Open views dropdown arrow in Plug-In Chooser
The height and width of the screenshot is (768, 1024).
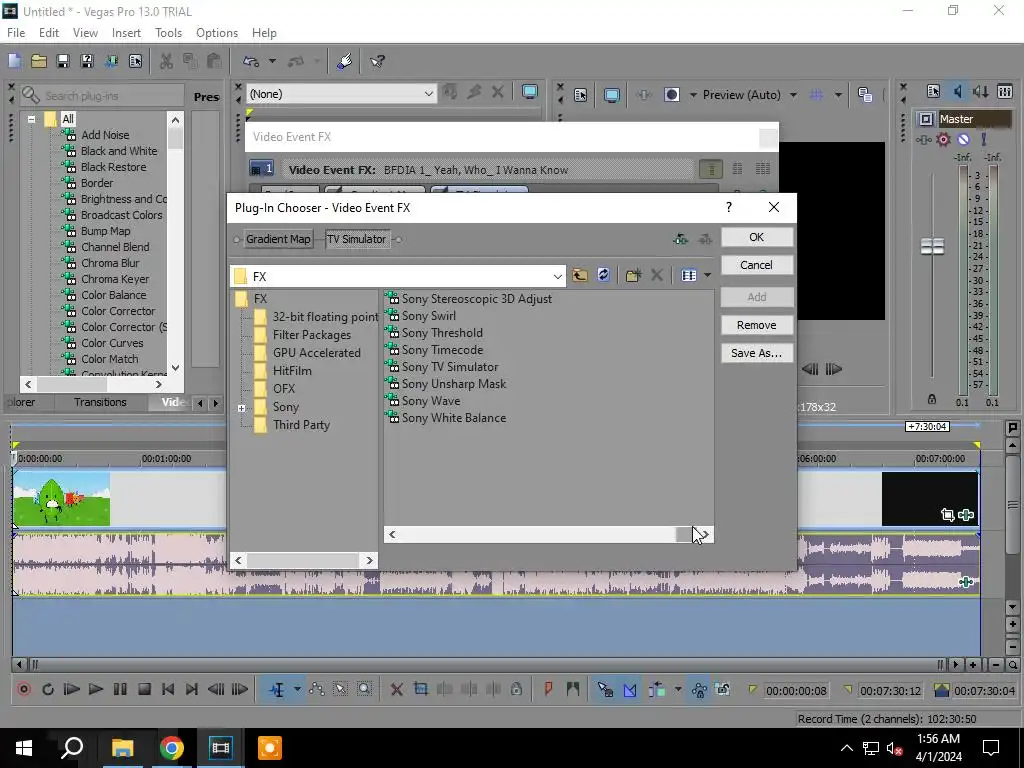tap(707, 275)
